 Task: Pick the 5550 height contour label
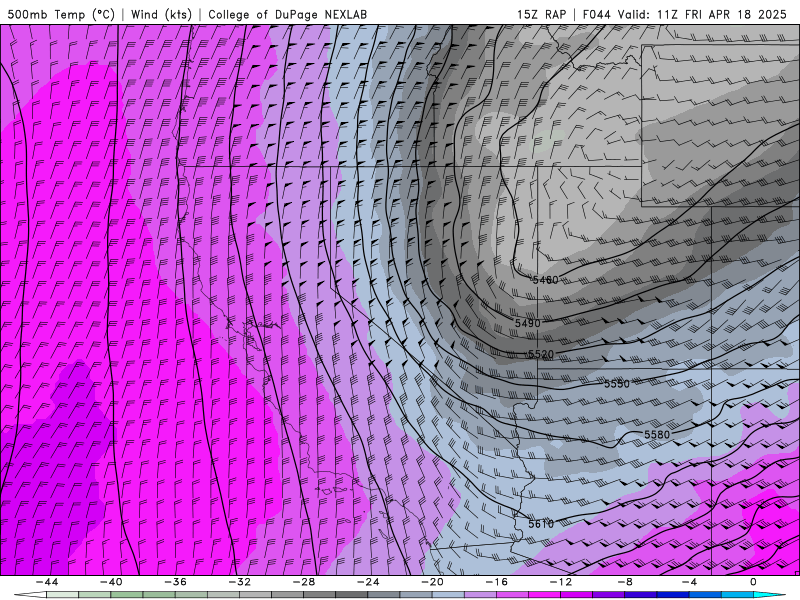(x=617, y=383)
